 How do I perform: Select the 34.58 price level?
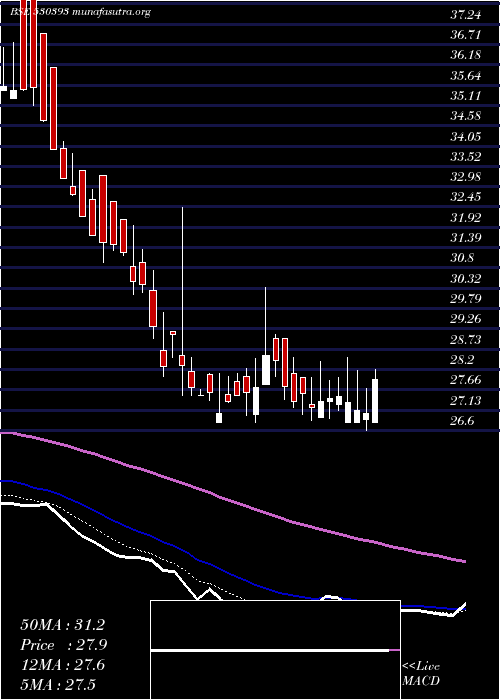click(465, 117)
